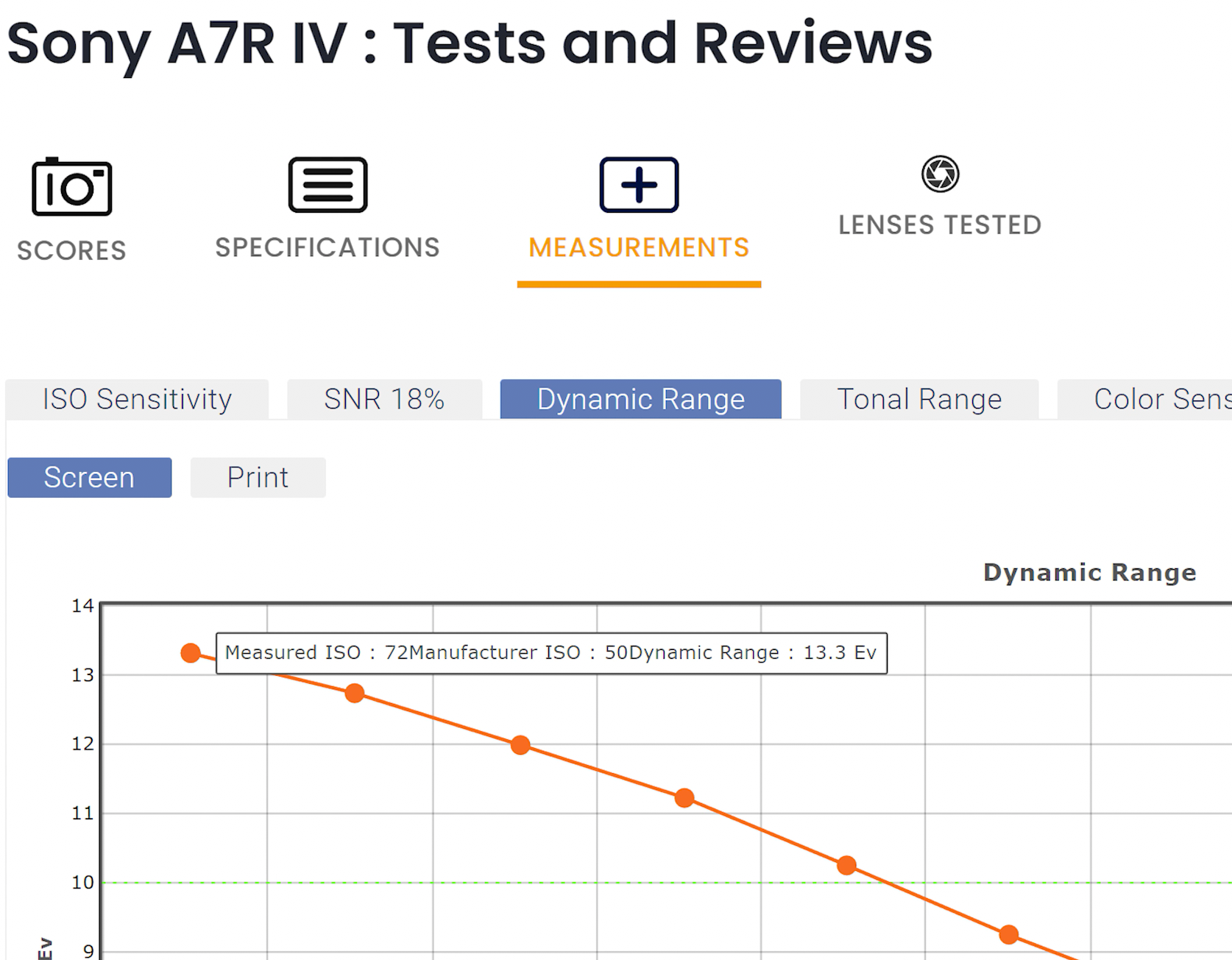
Task: Click the first data point at 13.3 Ev
Action: tap(191, 652)
